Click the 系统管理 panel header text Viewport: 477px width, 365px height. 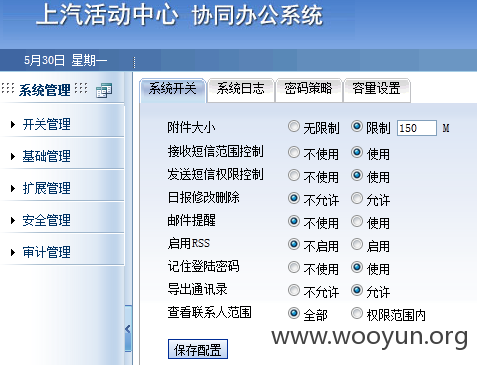45,90
